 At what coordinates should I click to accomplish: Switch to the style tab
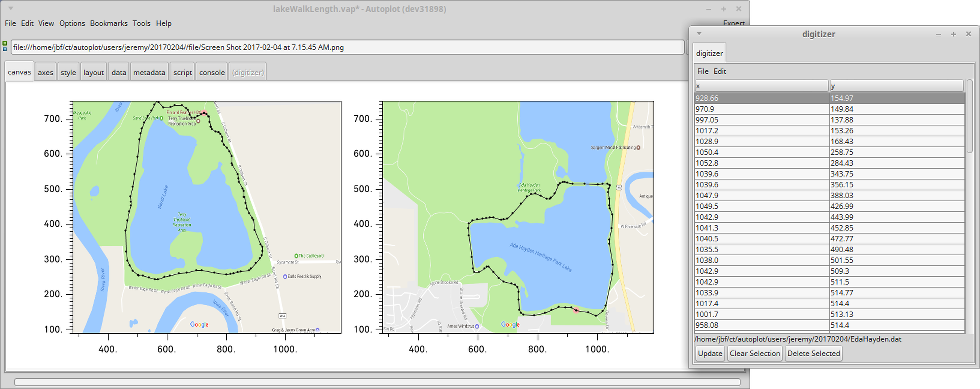[x=68, y=73]
